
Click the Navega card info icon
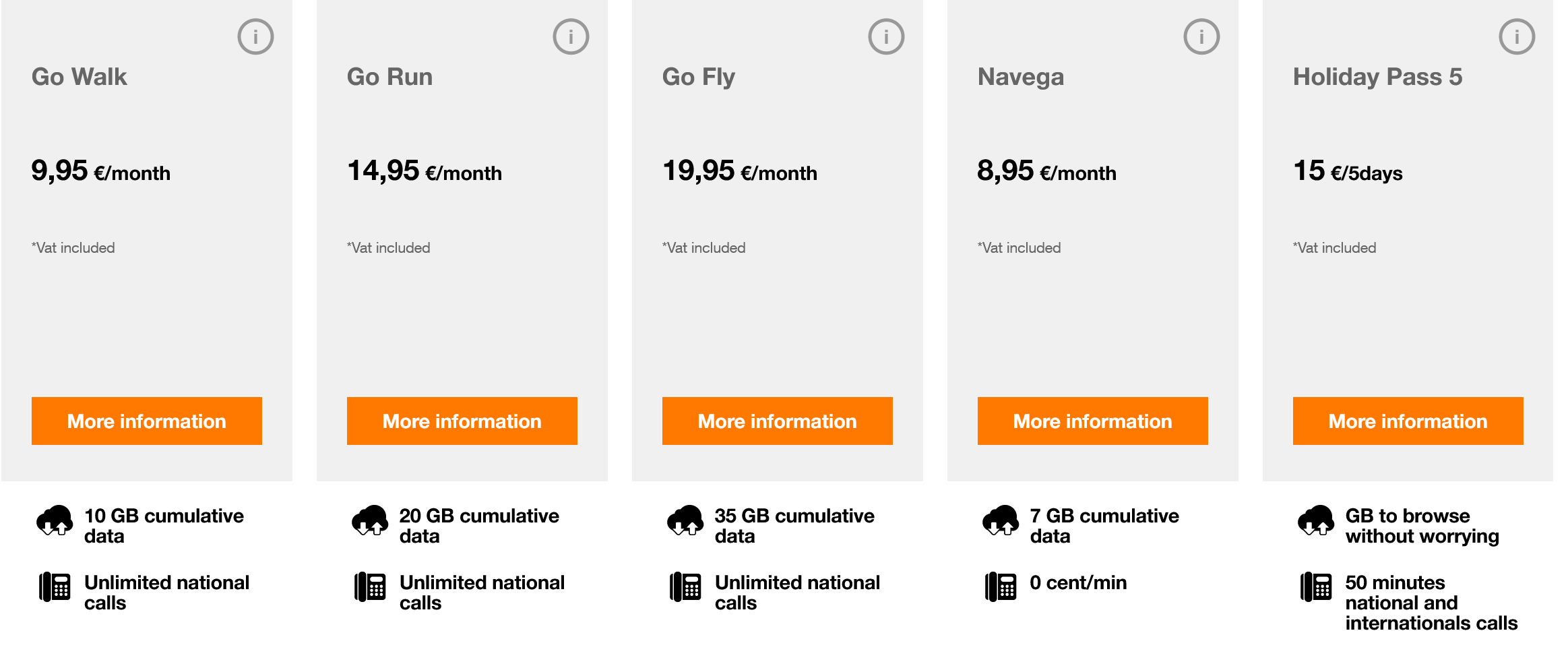click(1200, 36)
